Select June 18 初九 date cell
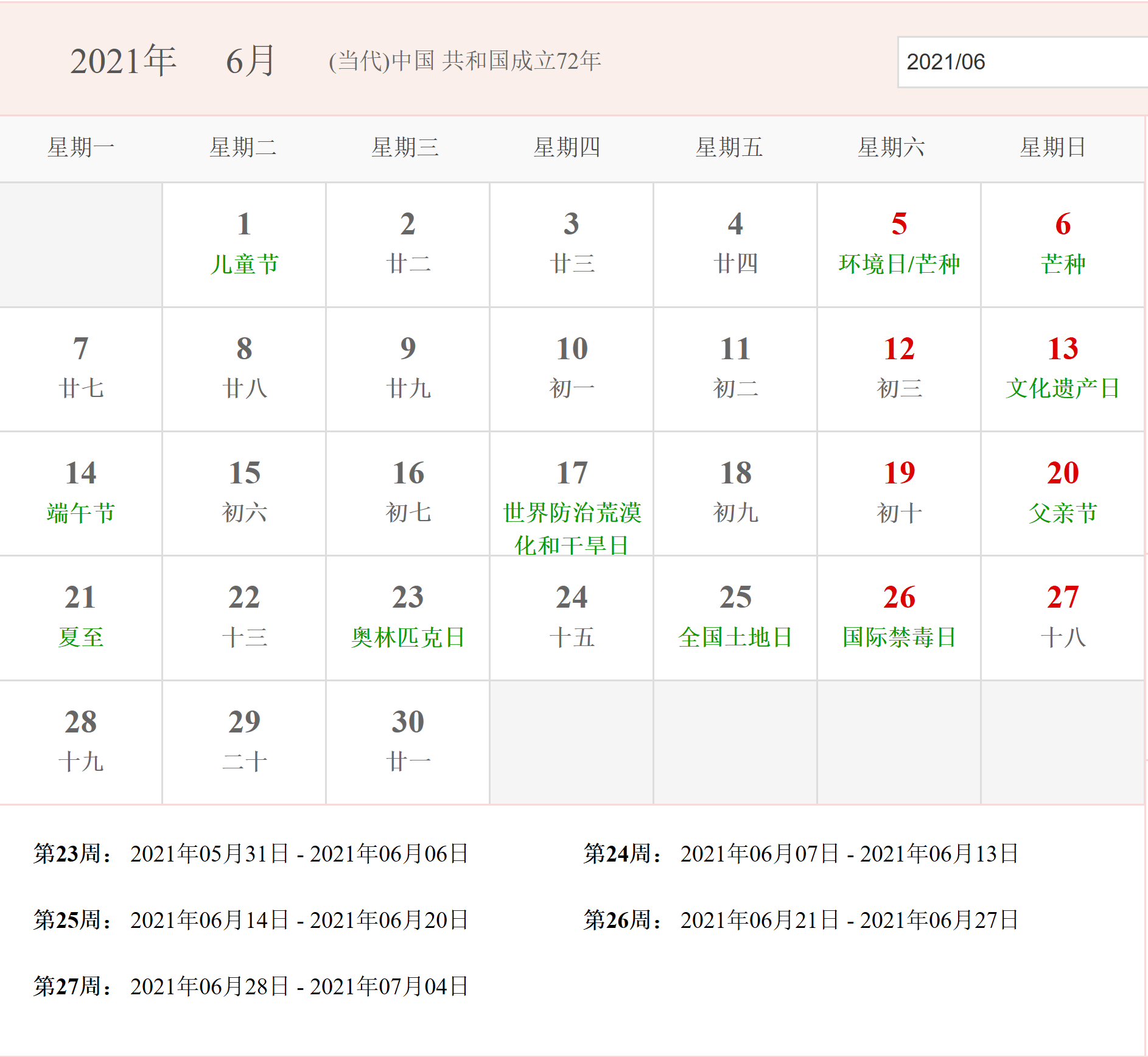The height and width of the screenshot is (1057, 1148). point(735,494)
